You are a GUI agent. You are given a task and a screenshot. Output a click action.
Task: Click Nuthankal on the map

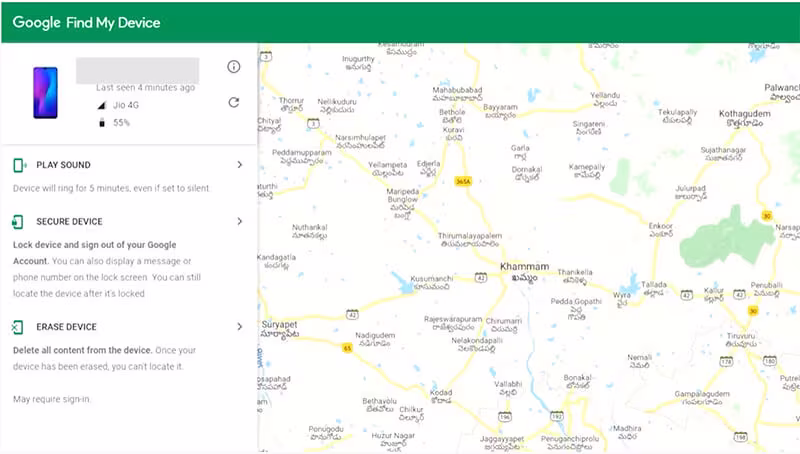309,231
